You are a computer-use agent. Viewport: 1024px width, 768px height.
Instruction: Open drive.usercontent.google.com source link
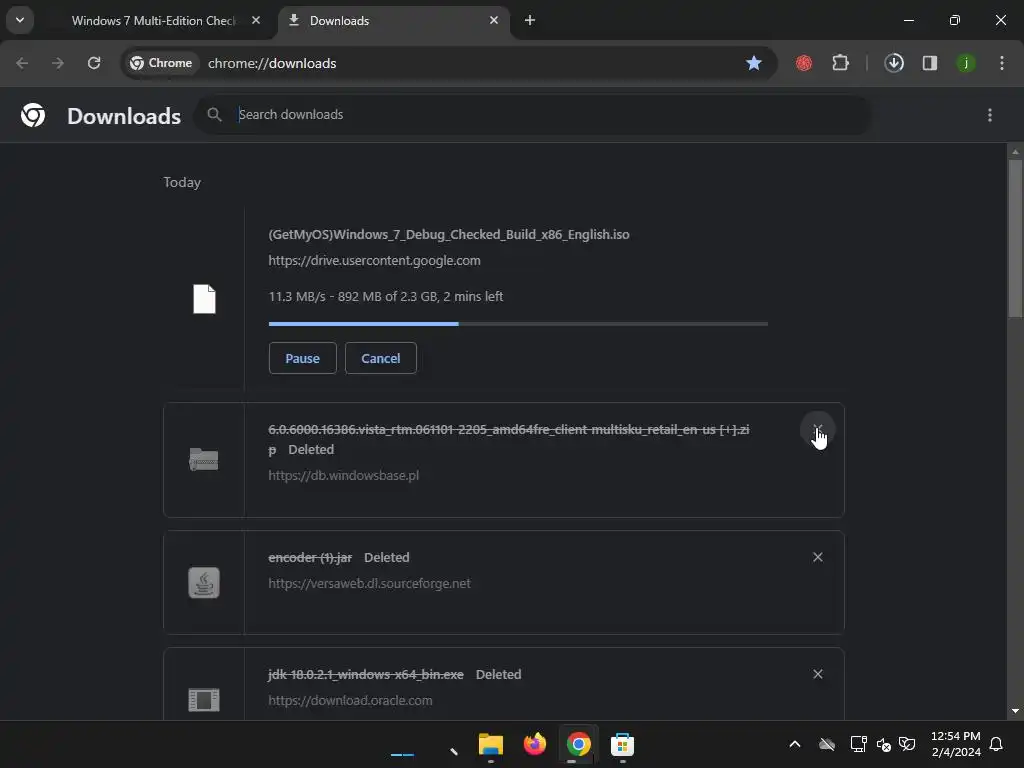[x=374, y=261]
